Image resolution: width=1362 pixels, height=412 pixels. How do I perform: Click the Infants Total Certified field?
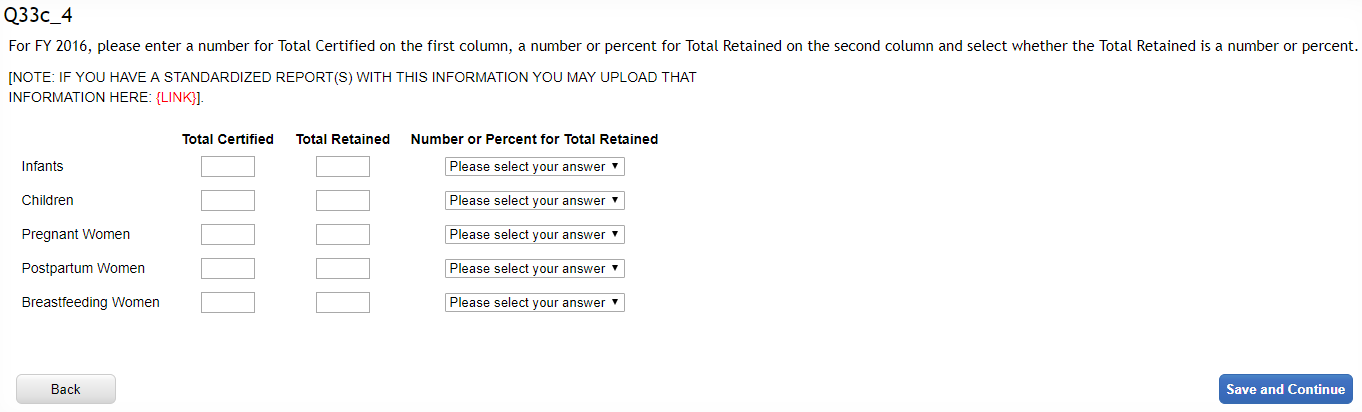point(228,167)
